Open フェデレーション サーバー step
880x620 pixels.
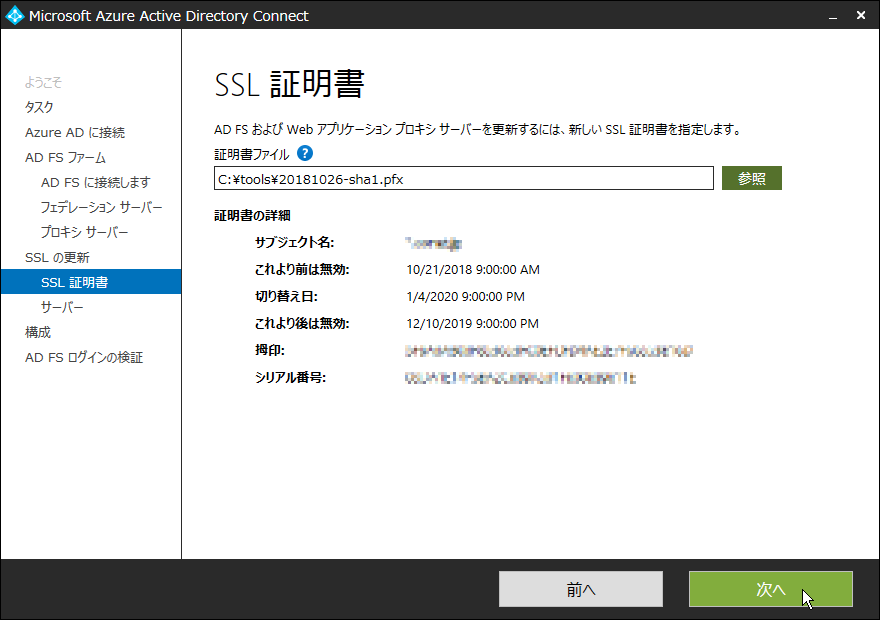[101, 207]
